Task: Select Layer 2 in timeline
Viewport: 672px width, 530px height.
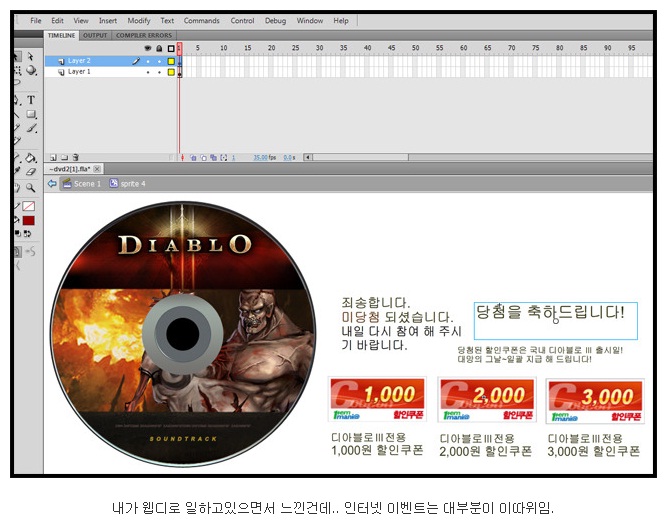Action: coord(79,61)
